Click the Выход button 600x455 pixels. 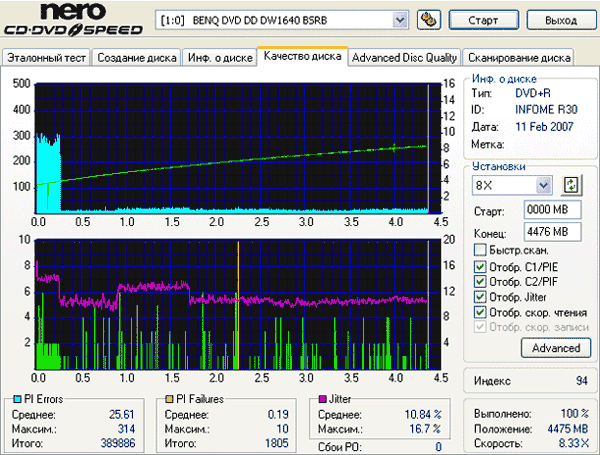click(x=561, y=20)
